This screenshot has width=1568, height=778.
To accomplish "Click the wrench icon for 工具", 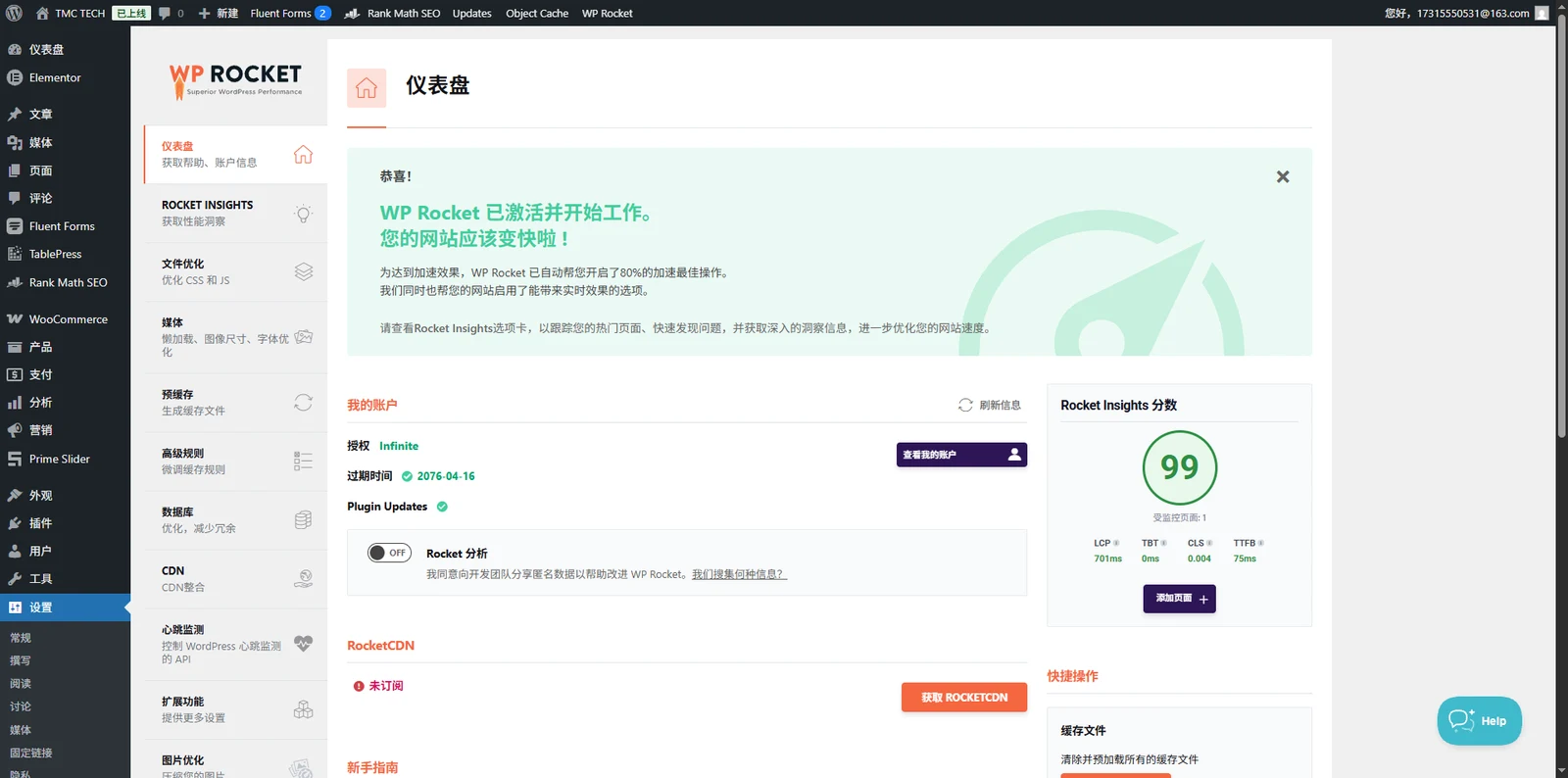I will [x=15, y=579].
